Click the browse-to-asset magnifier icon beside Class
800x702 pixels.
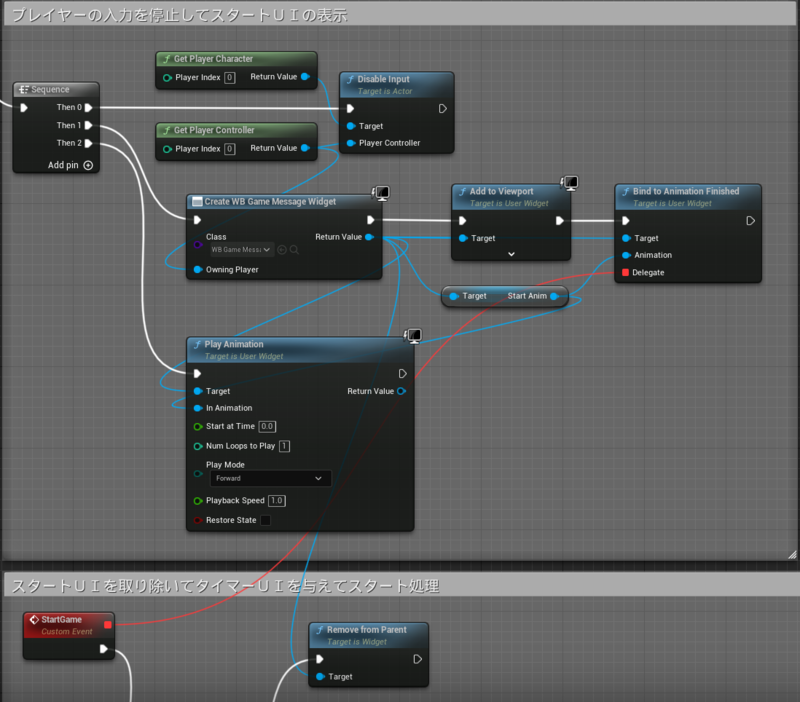point(294,250)
